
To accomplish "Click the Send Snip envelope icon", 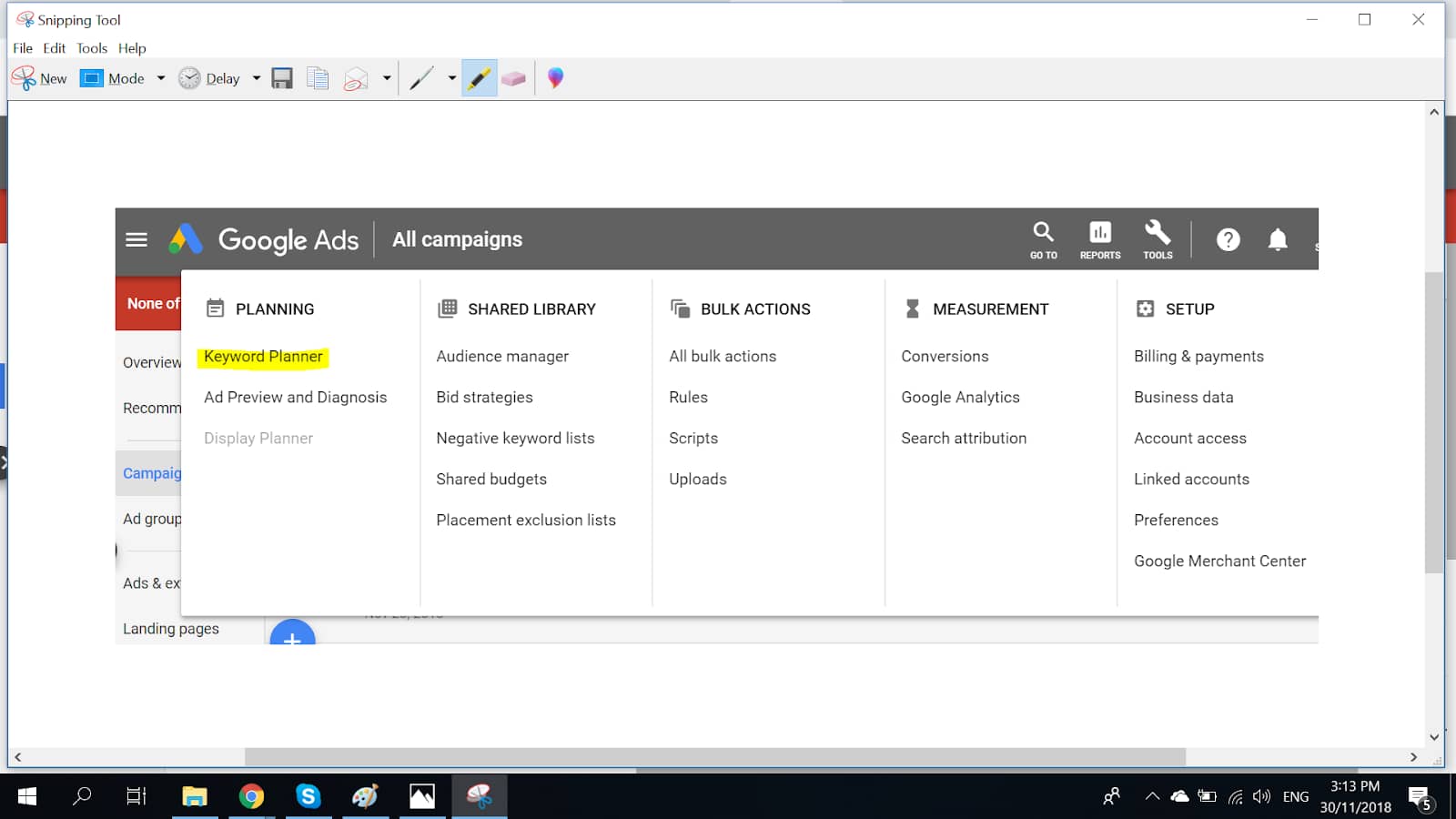I will point(356,79).
